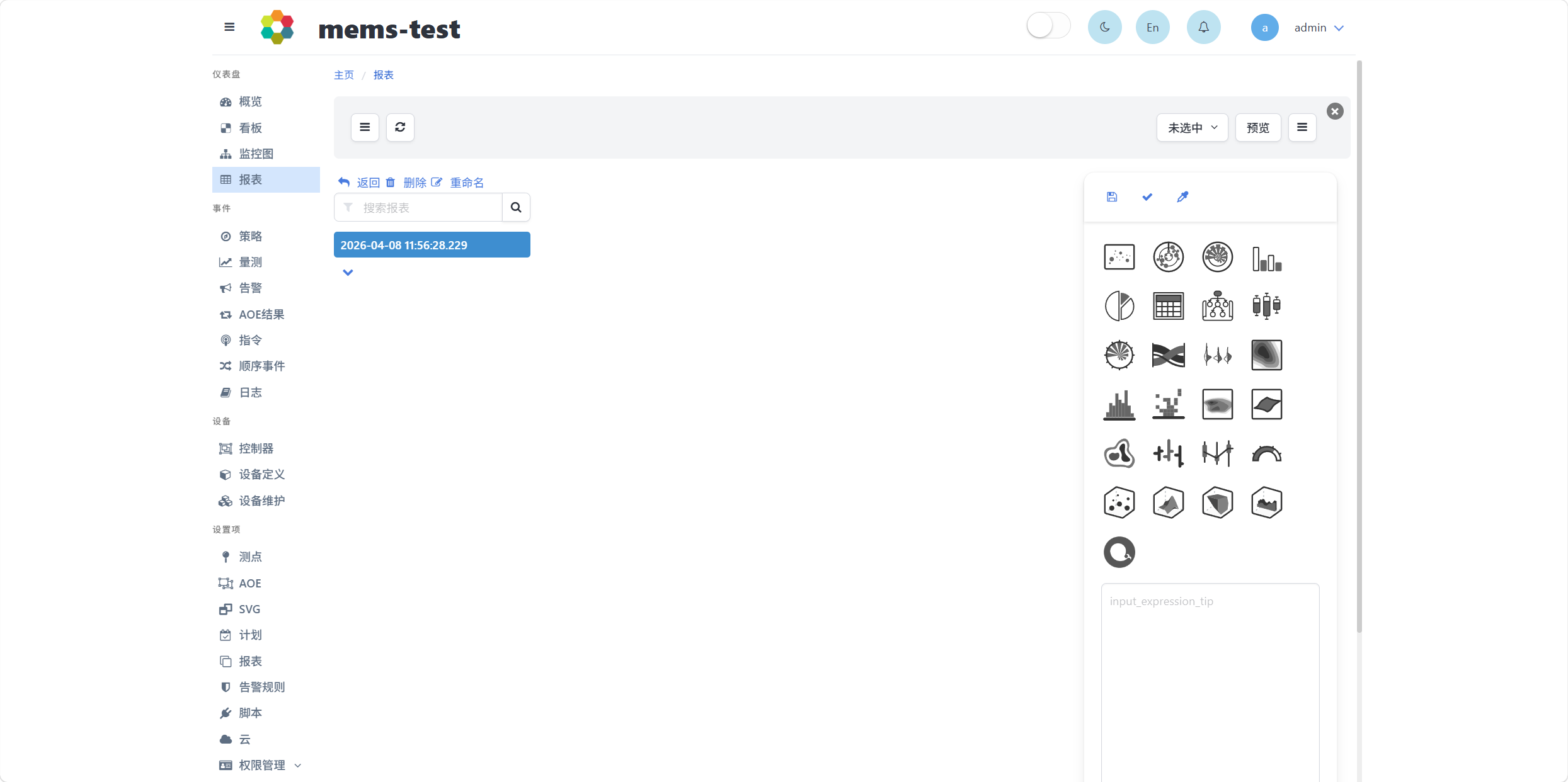Screen dimensions: 1568x782
Task: Open 策略 in the sidebar
Action: (266, 236)
